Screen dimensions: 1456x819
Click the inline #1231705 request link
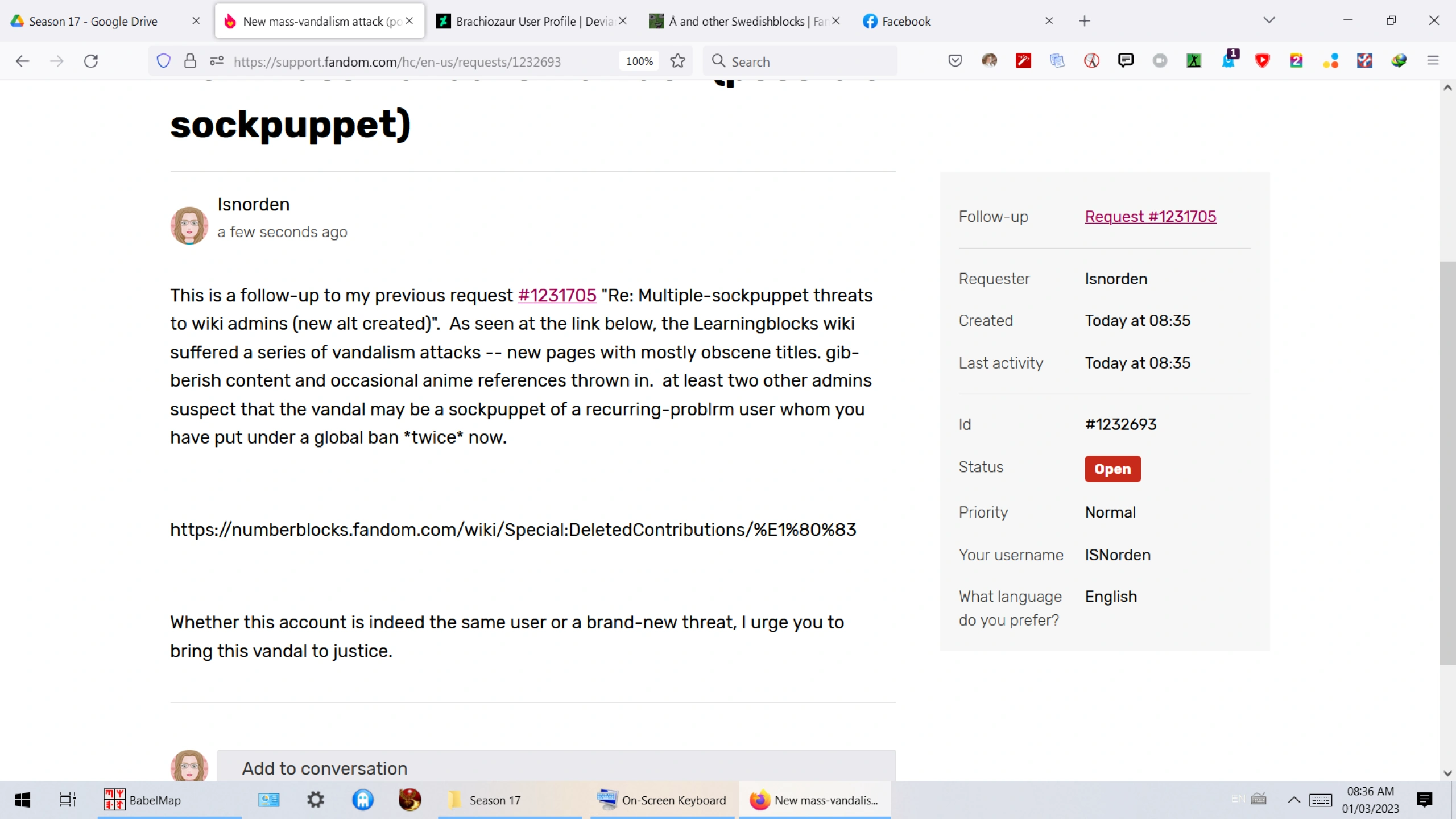(556, 296)
